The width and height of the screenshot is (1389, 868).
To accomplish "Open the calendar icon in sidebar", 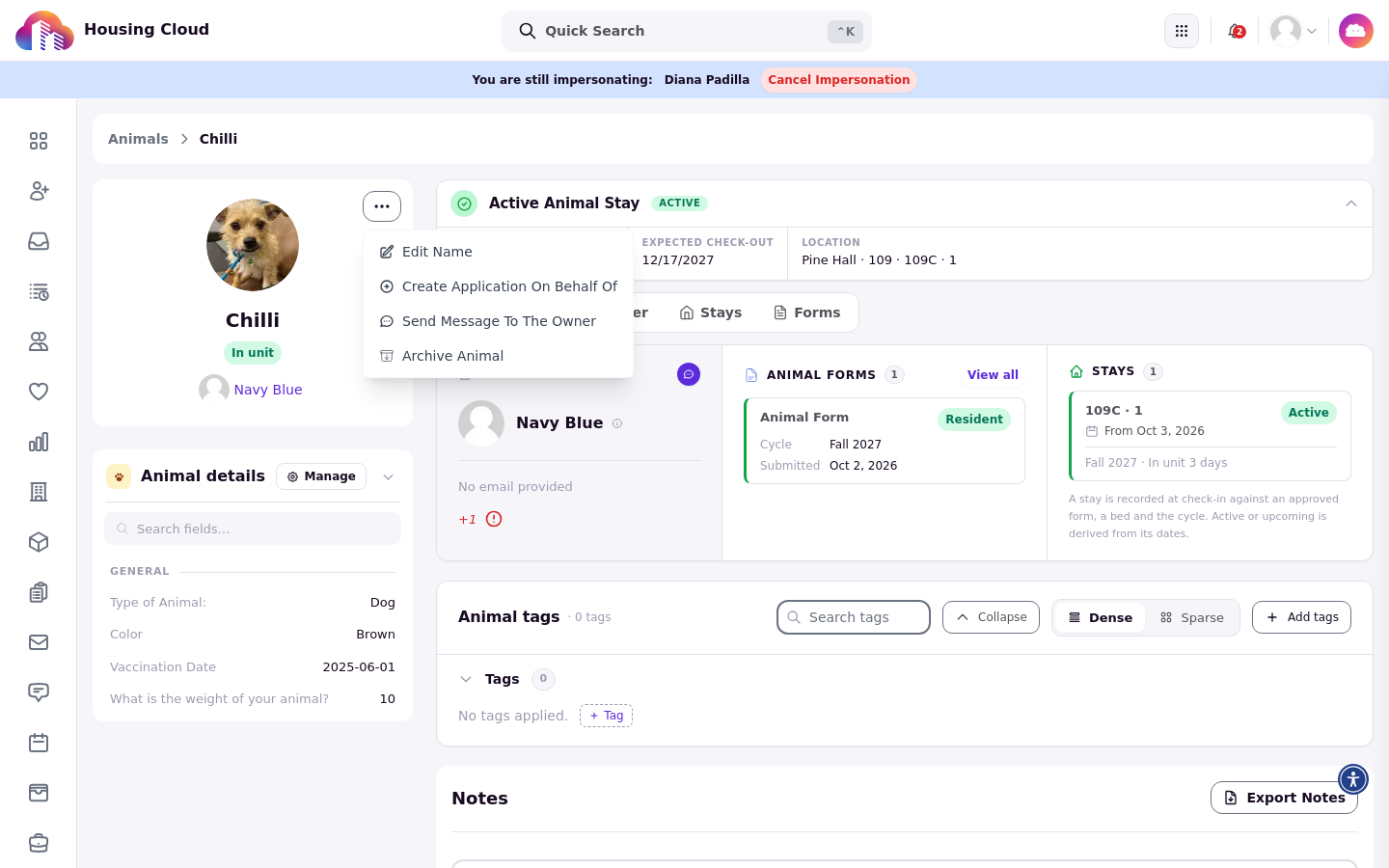I will (x=39, y=743).
